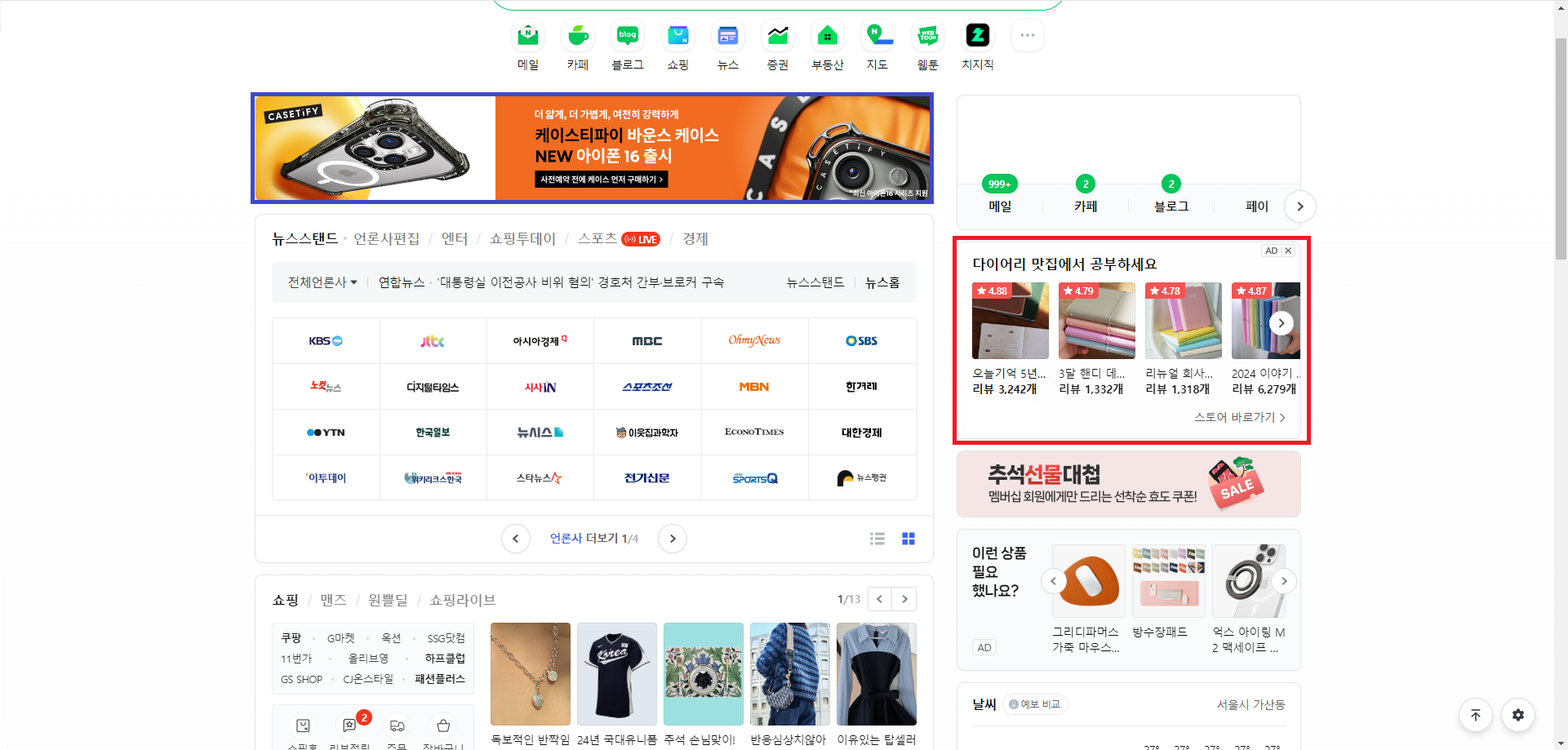Open the 증권 stock chart icon
This screenshot has height=750, width=1568.
click(778, 36)
